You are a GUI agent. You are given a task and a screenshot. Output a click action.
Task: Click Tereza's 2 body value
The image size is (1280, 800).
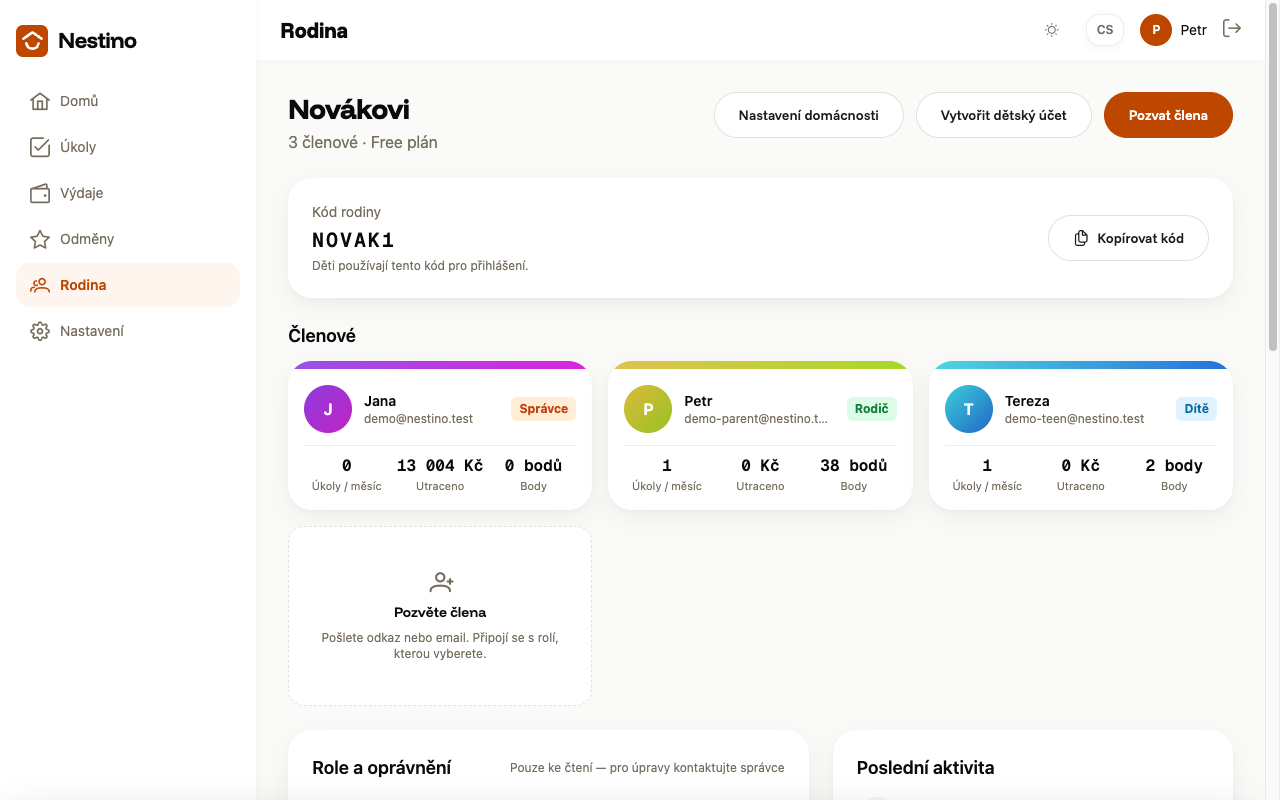coord(1174,465)
